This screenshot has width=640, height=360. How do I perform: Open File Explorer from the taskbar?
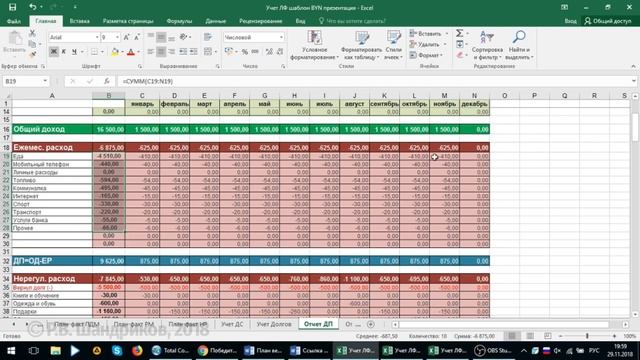(x=55, y=350)
